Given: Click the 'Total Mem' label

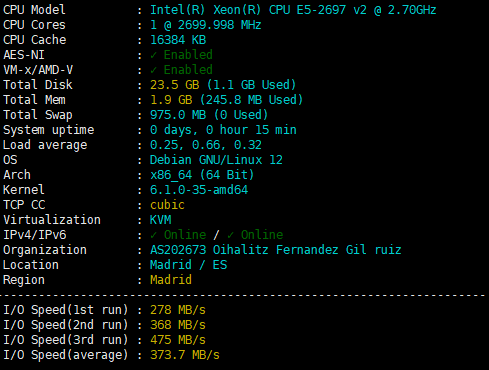Looking at the screenshot, I should point(34,100).
